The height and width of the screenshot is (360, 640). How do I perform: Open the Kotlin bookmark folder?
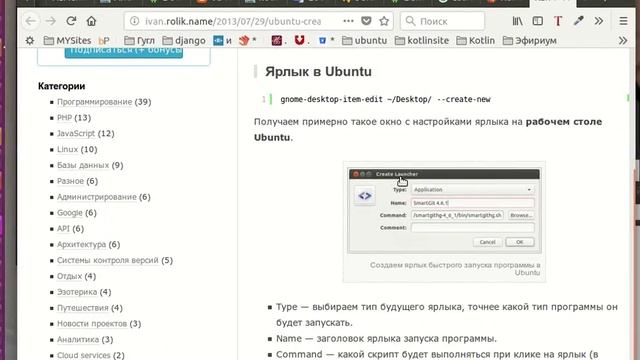tap(476, 40)
